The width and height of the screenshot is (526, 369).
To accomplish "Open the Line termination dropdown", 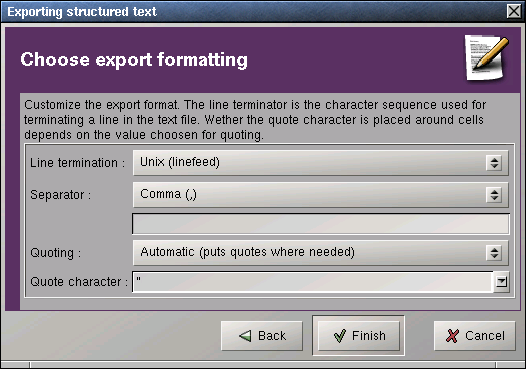I will pyautogui.click(x=321, y=163).
